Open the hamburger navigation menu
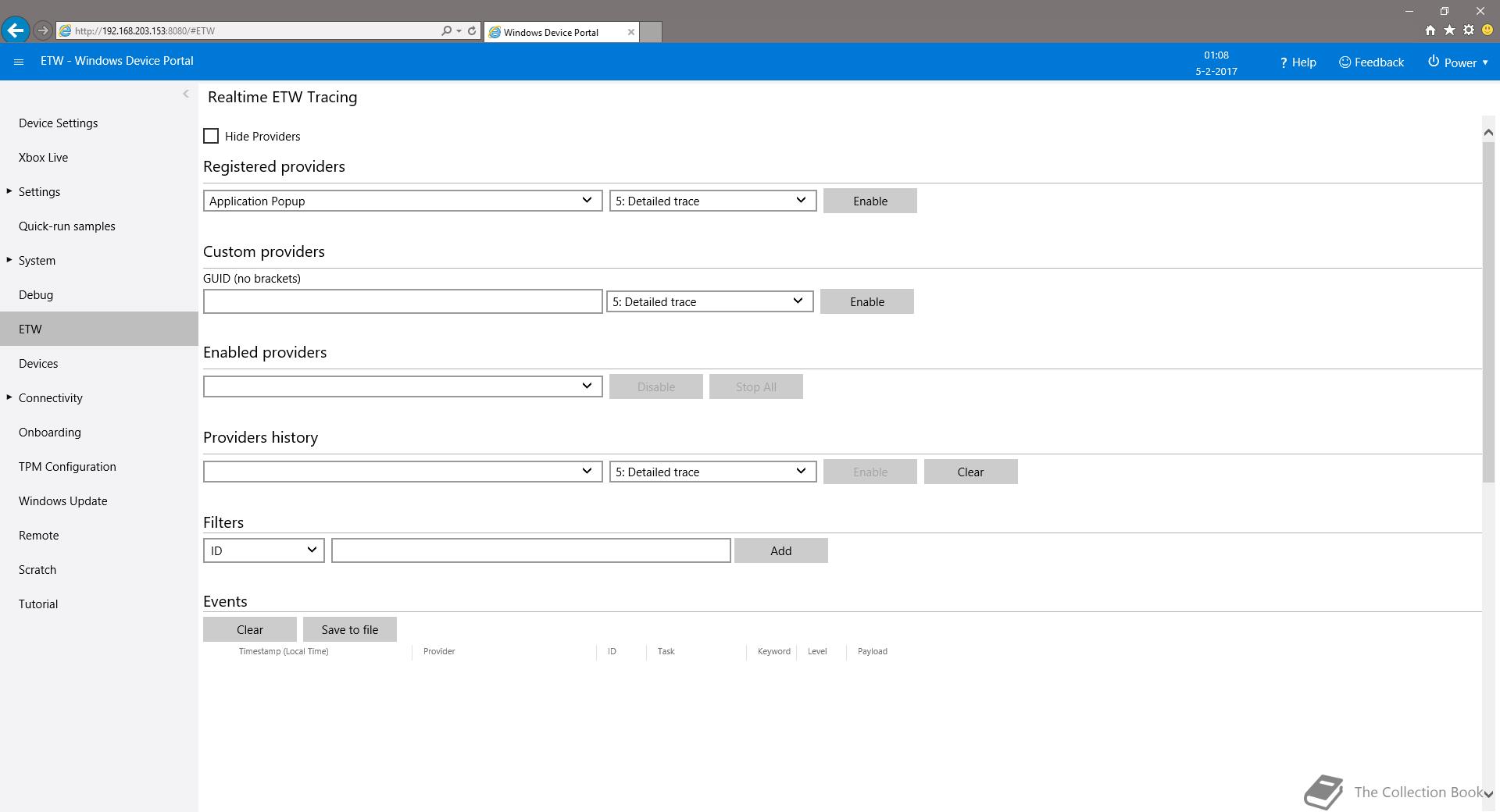This screenshot has height=812, width=1500. click(x=19, y=62)
